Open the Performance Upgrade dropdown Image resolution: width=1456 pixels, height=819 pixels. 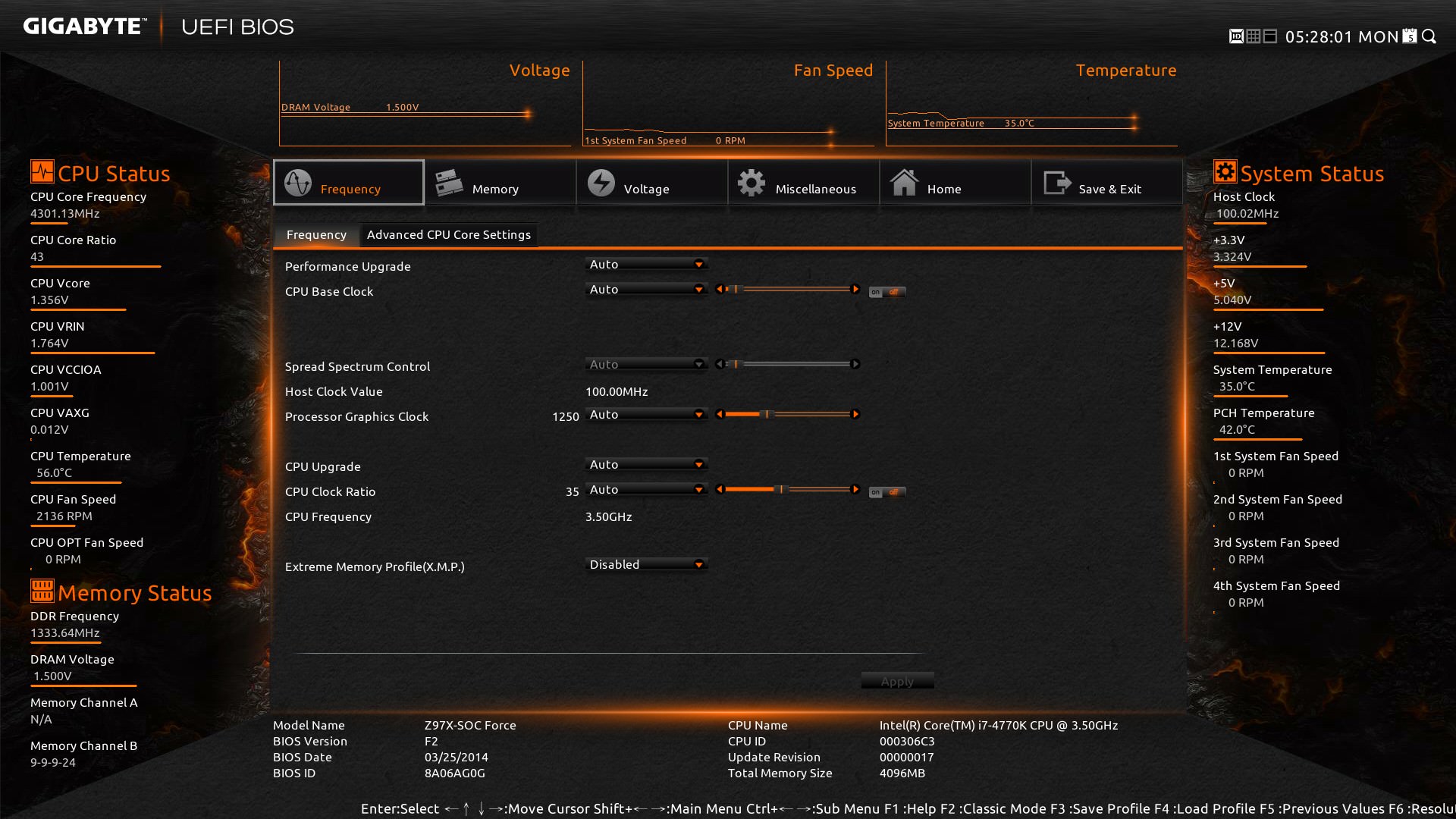click(647, 264)
